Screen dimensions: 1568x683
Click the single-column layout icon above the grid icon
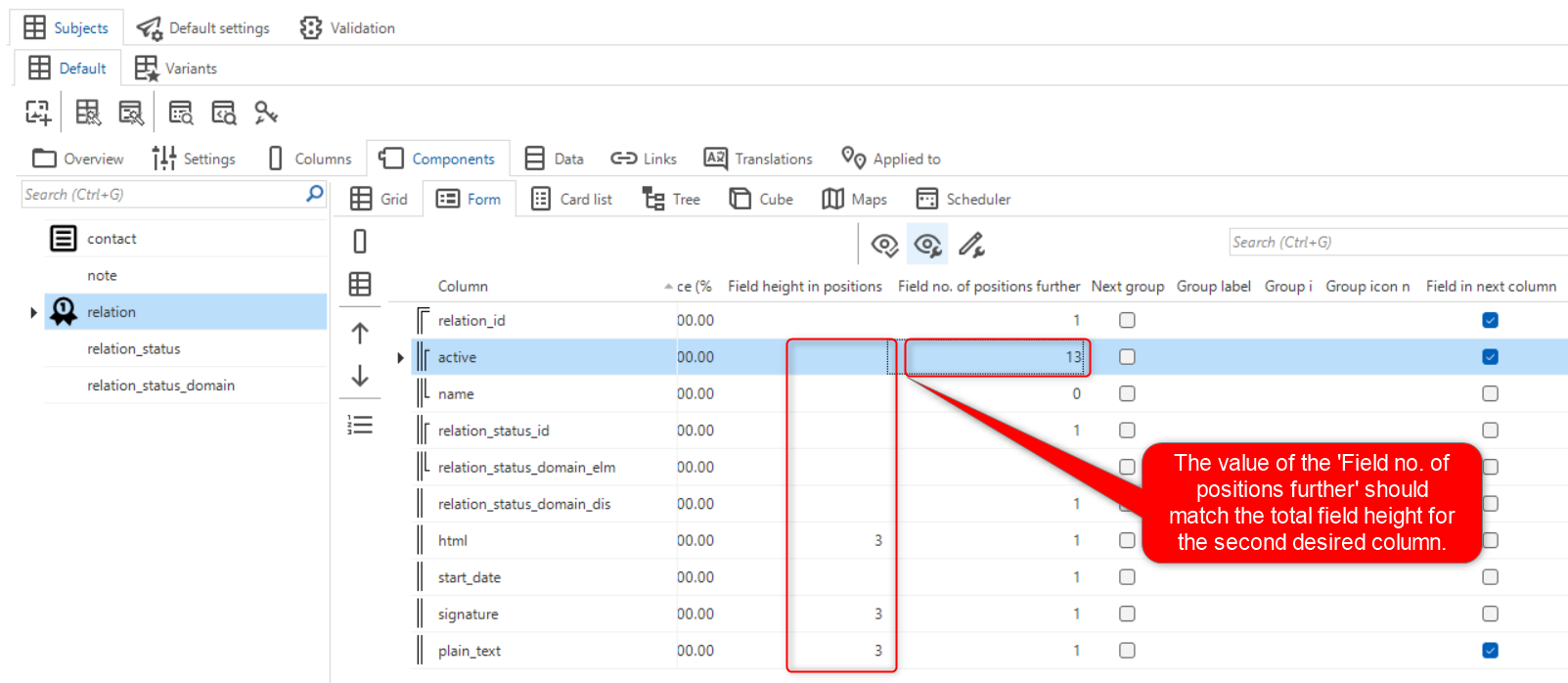tap(360, 241)
